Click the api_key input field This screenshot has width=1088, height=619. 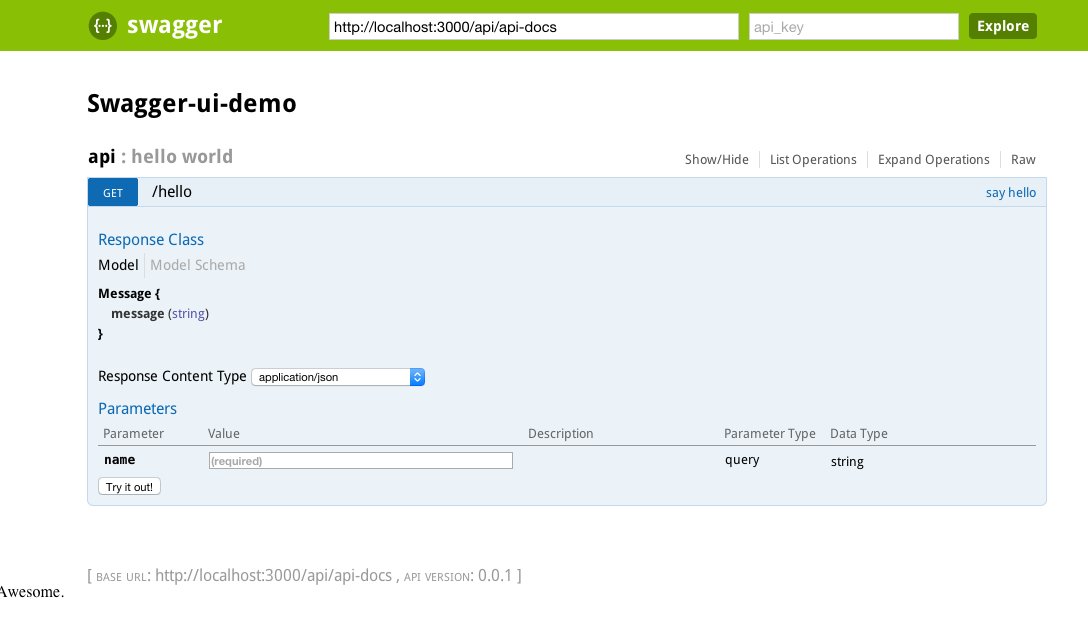click(853, 27)
